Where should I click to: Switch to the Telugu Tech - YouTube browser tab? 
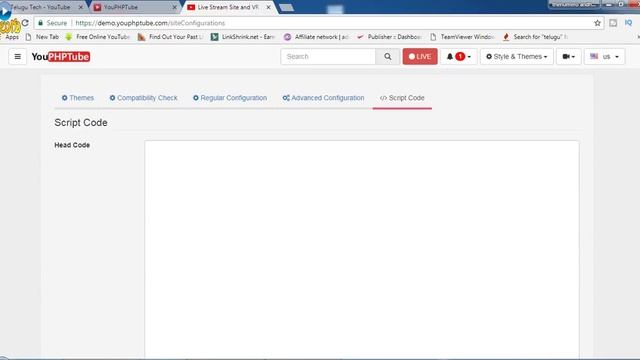[x=41, y=7]
